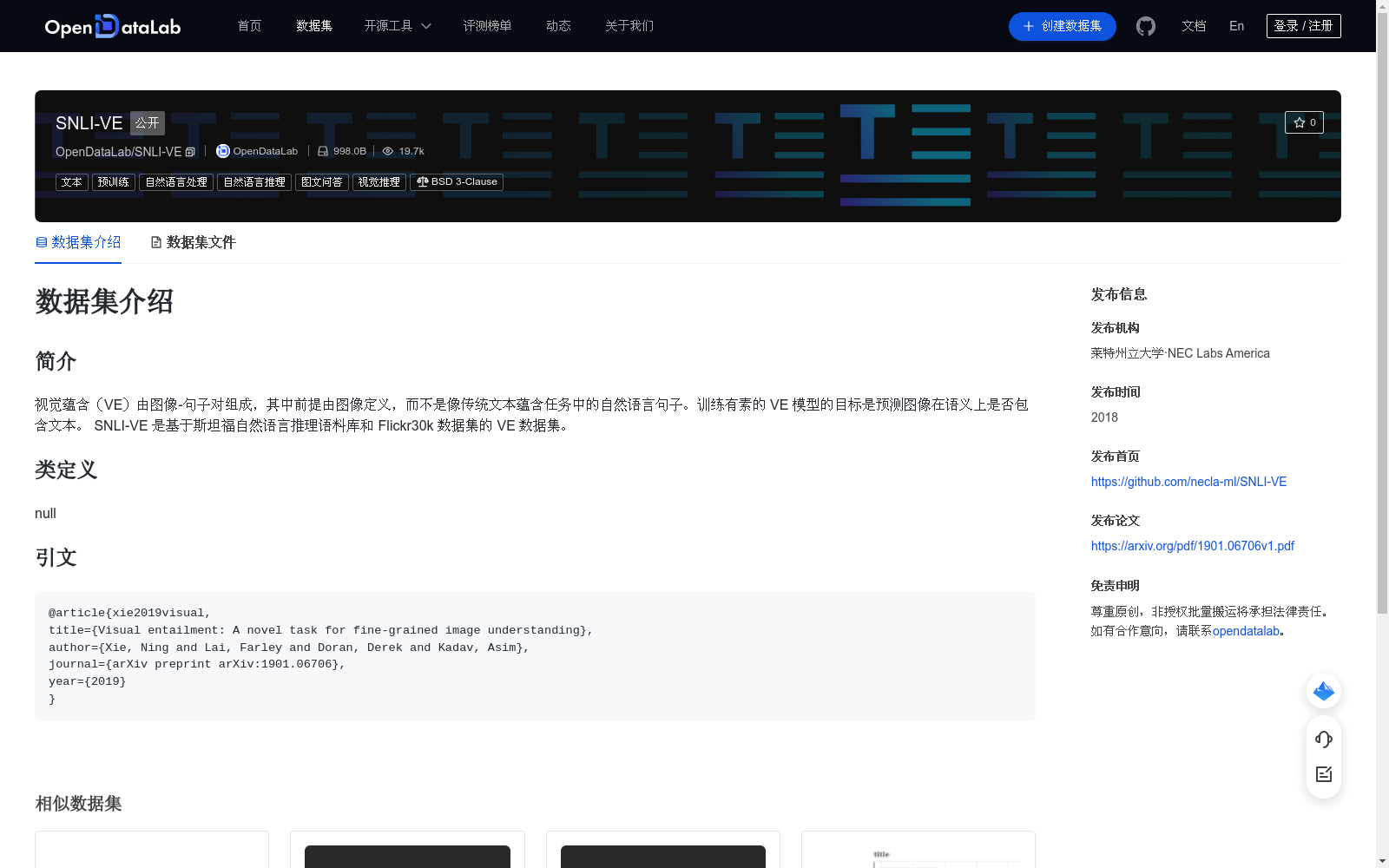The width and height of the screenshot is (1389, 868).
Task: Click the SNLI-VE dataset title
Action: point(89,123)
